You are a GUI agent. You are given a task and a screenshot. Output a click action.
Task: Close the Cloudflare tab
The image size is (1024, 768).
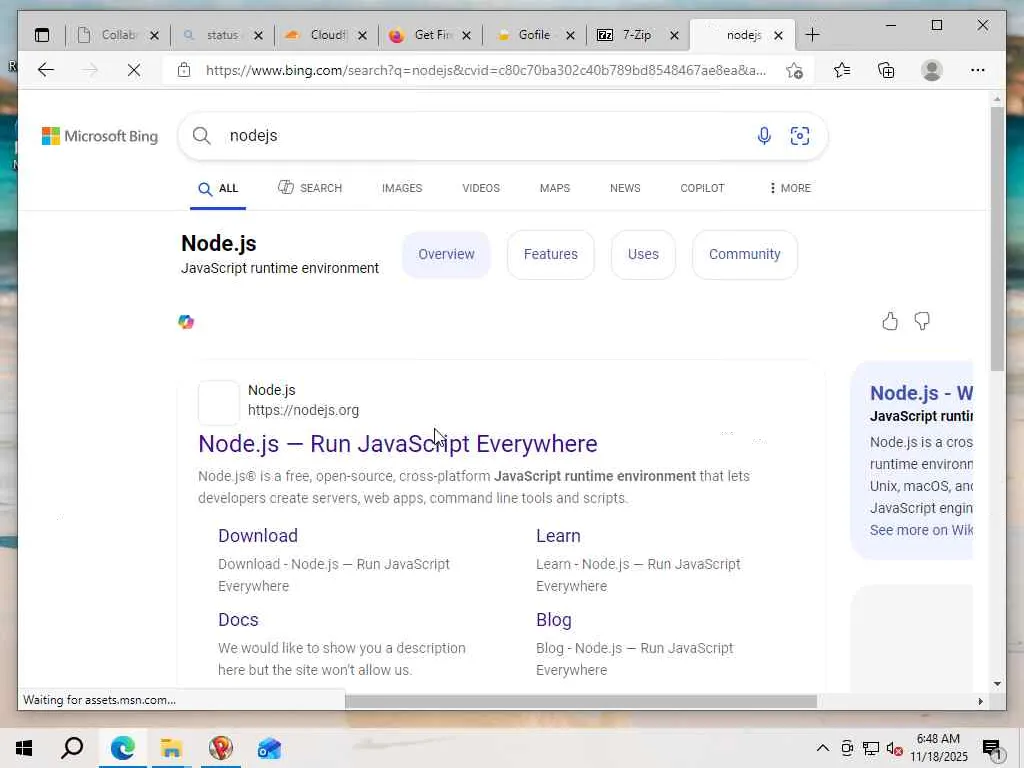[362, 35]
